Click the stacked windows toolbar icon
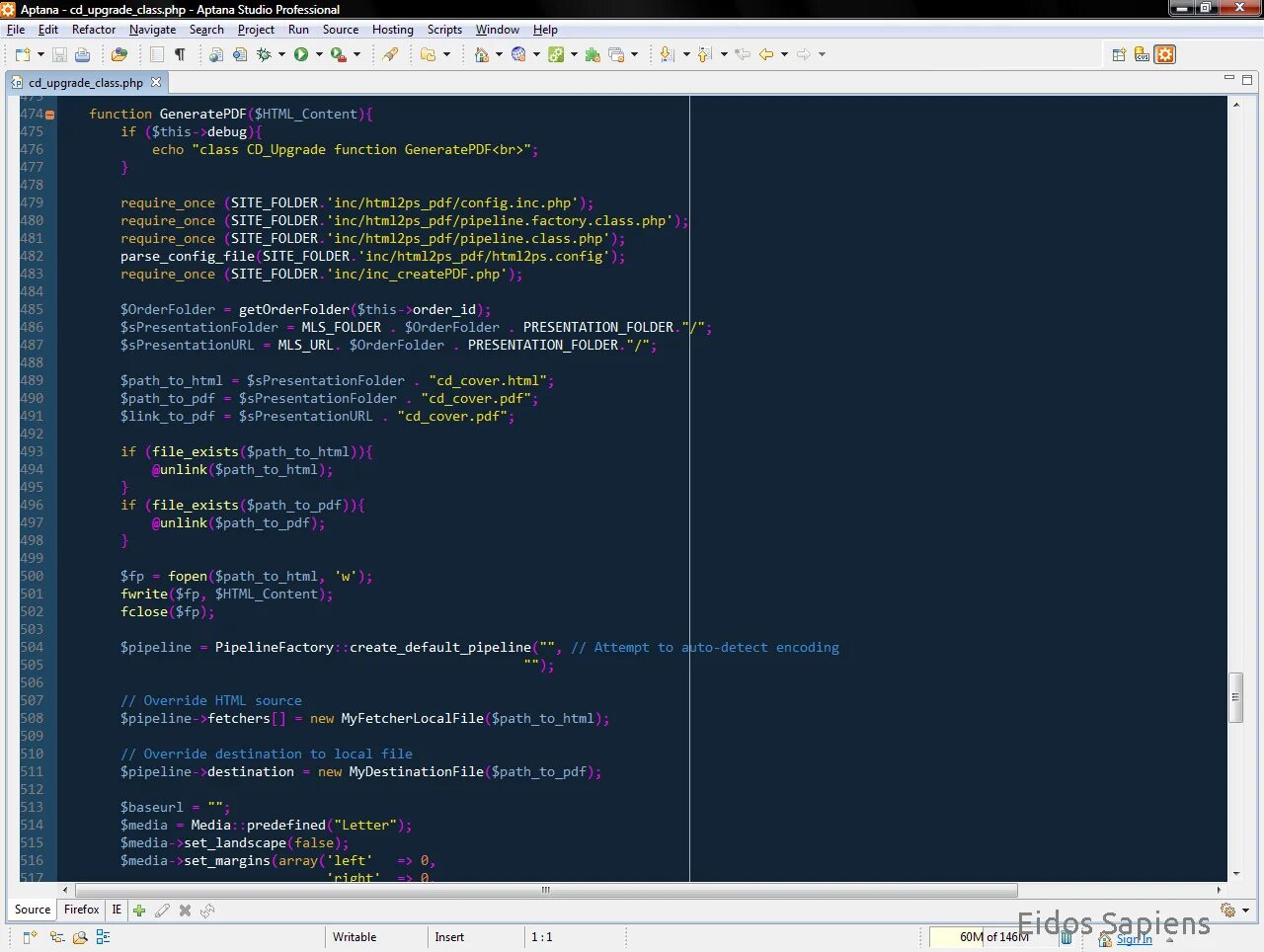1264x952 pixels. 617,54
